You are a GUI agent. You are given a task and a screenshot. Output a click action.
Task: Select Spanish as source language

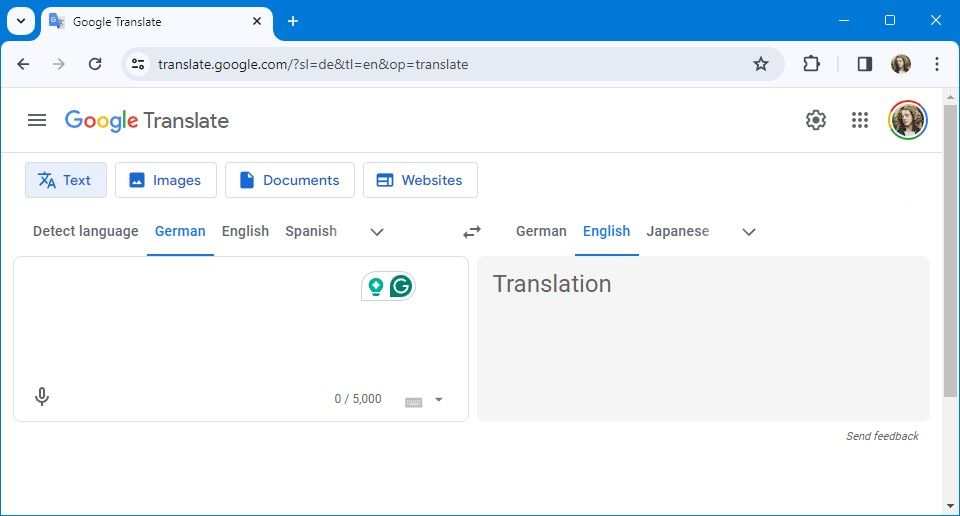coord(311,231)
